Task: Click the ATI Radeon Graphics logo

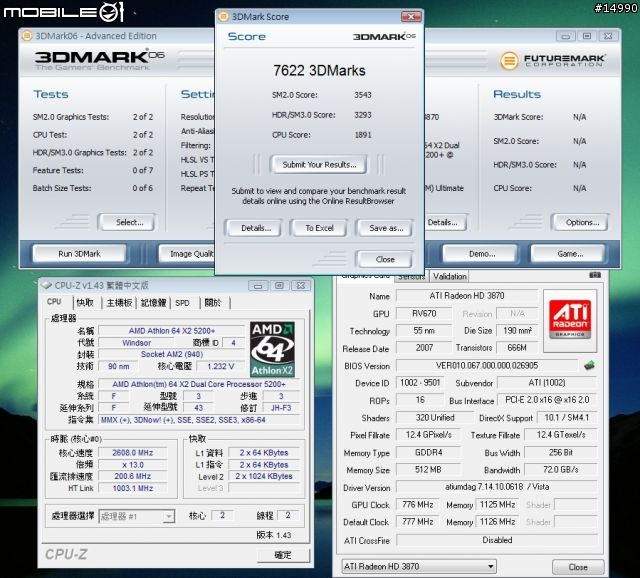Action: (570, 320)
